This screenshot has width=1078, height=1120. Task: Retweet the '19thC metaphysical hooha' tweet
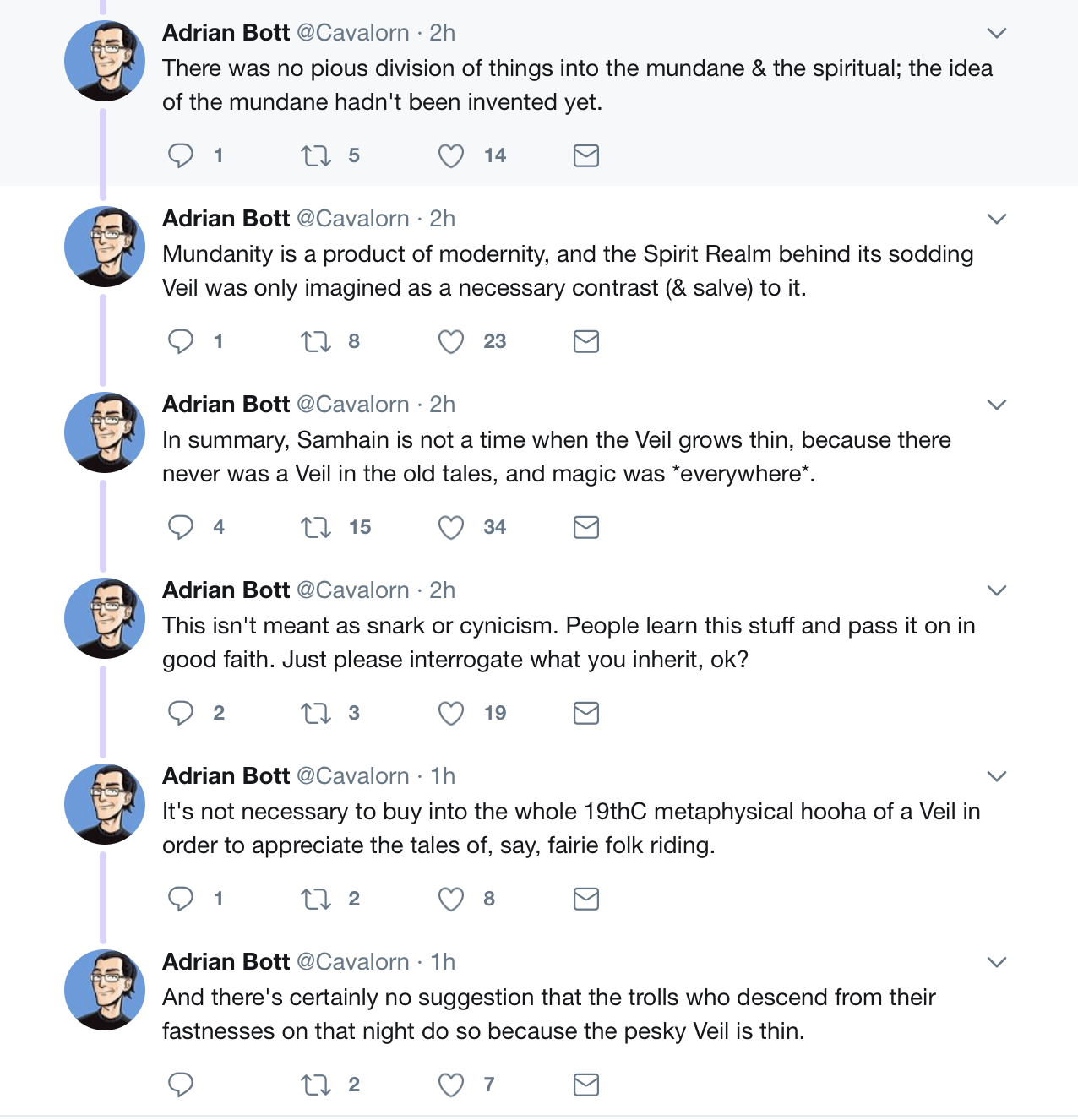(x=316, y=899)
